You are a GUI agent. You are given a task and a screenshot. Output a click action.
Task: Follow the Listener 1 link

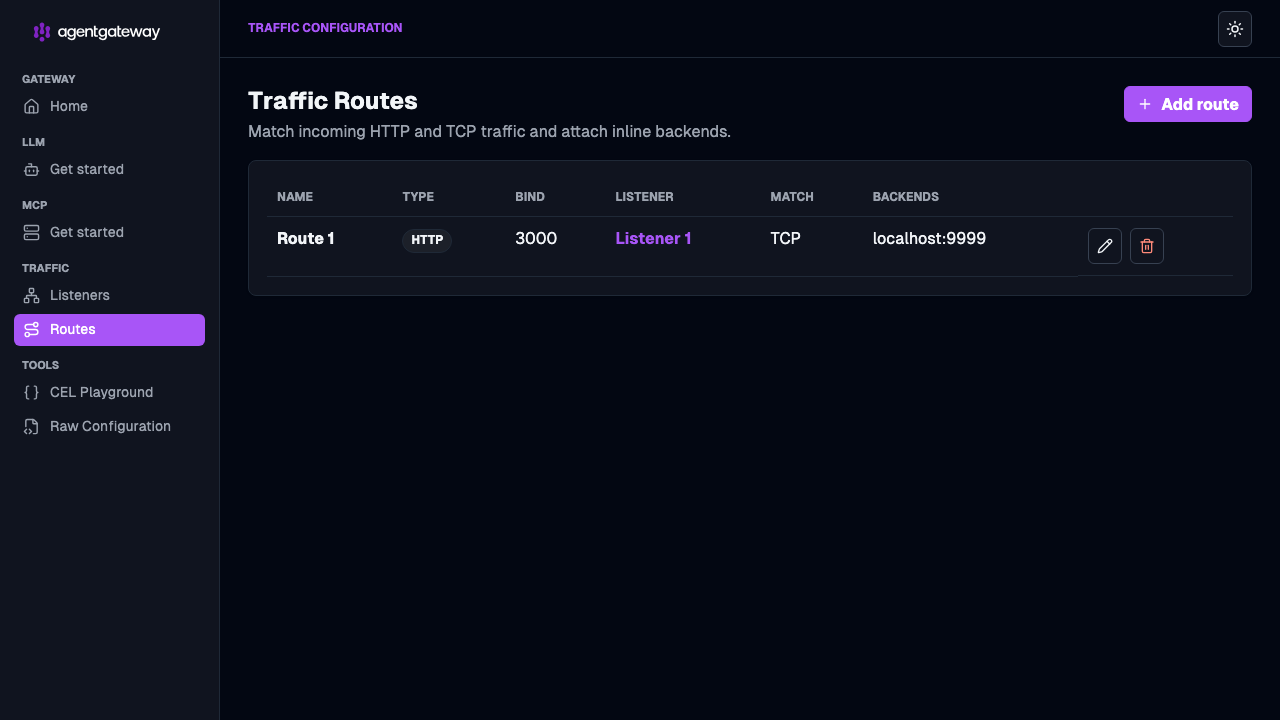(x=653, y=238)
